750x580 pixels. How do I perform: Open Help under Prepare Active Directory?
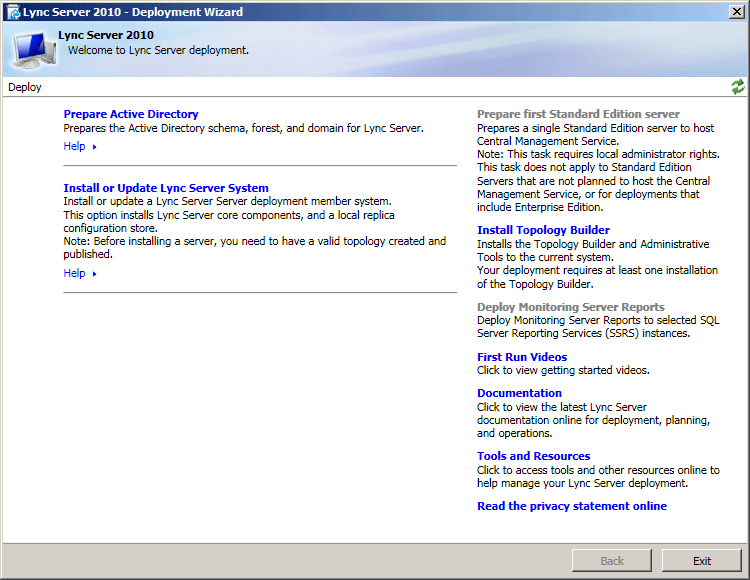click(x=74, y=146)
